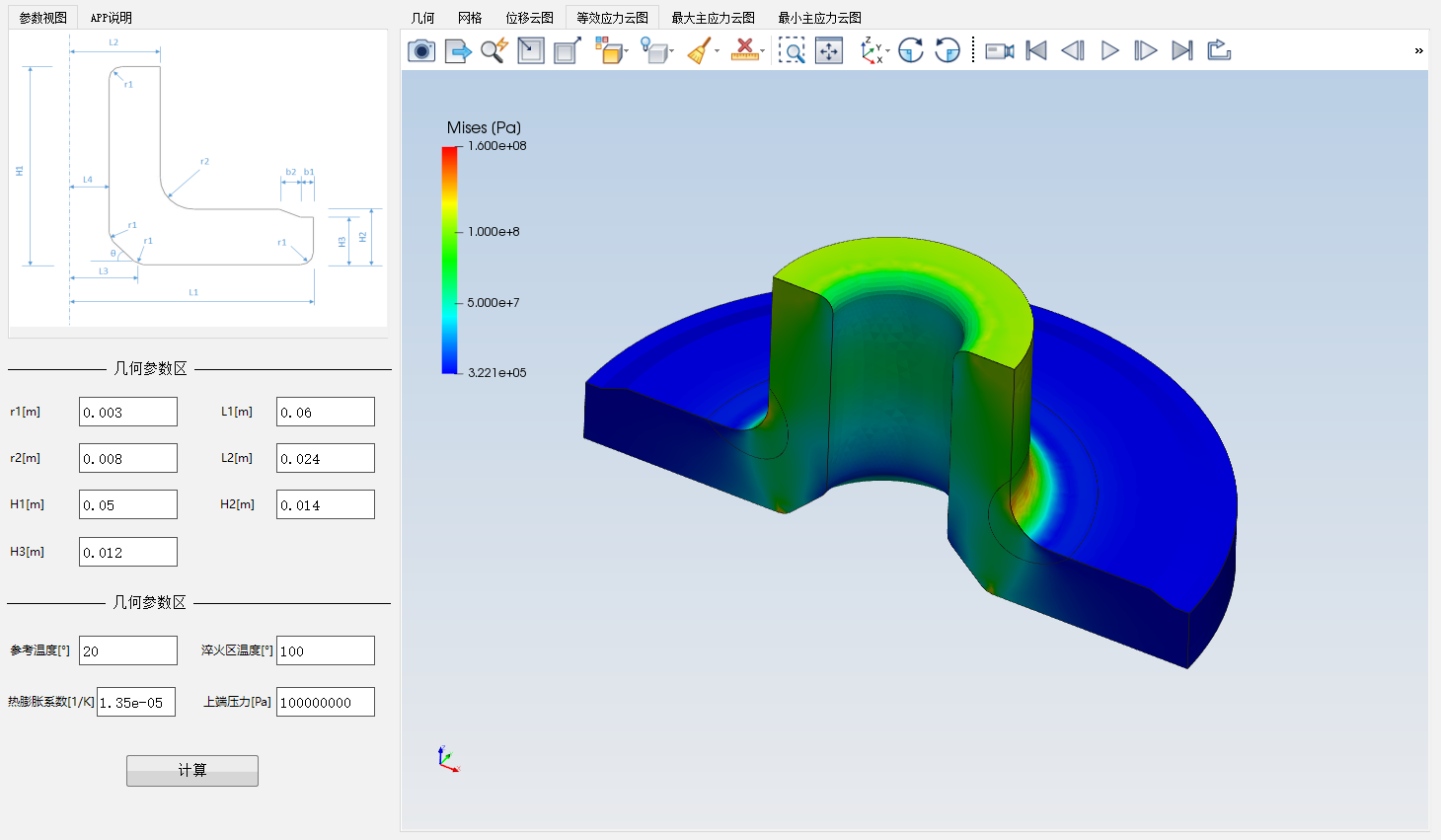Open the API说明 tab
This screenshot has width=1441, height=840.
pyautogui.click(x=111, y=18)
